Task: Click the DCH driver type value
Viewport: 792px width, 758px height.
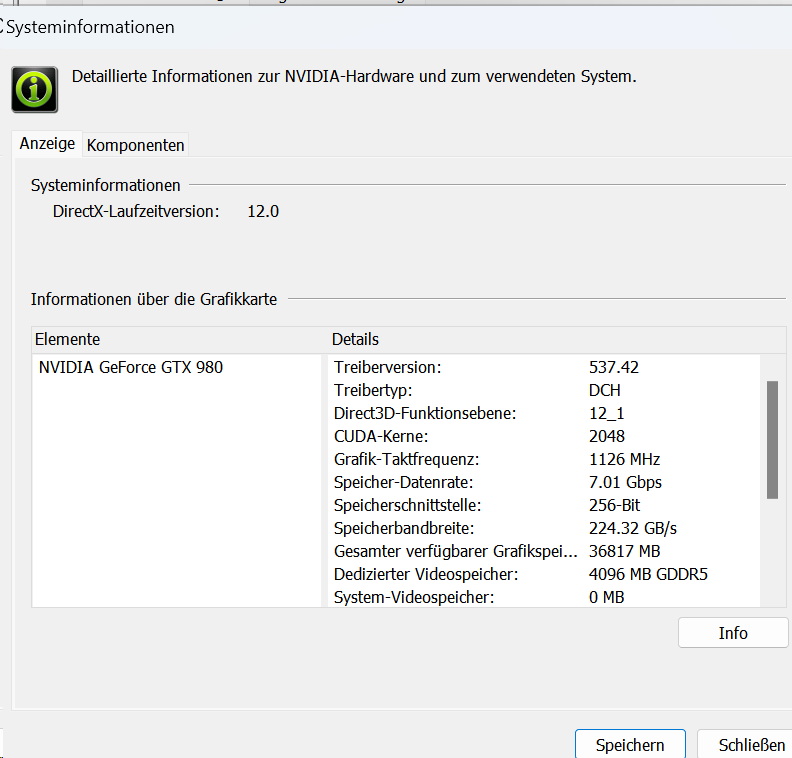Action: tap(605, 390)
